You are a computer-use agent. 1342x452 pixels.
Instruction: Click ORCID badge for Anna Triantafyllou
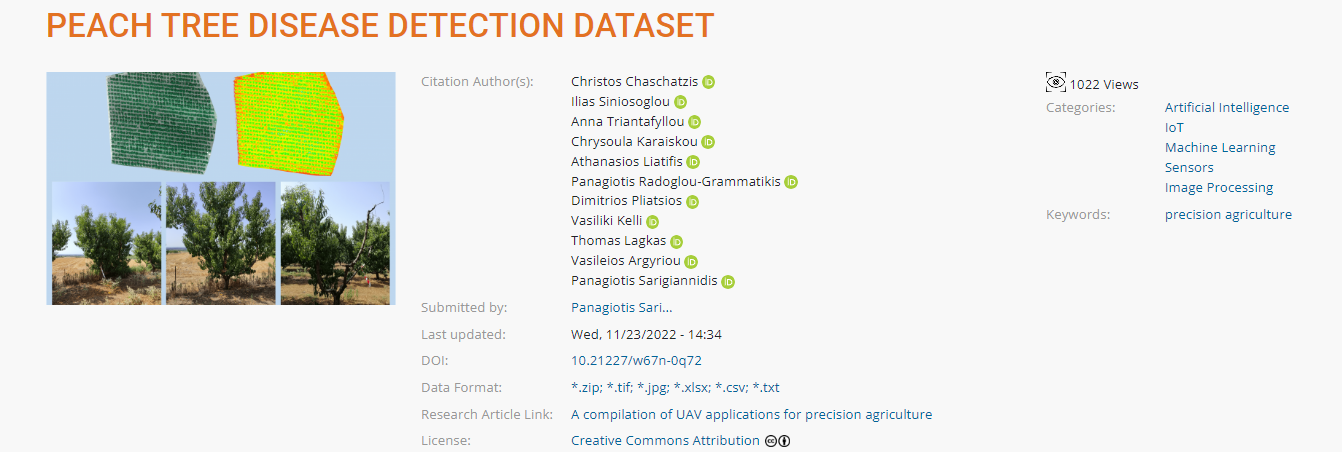(x=695, y=122)
